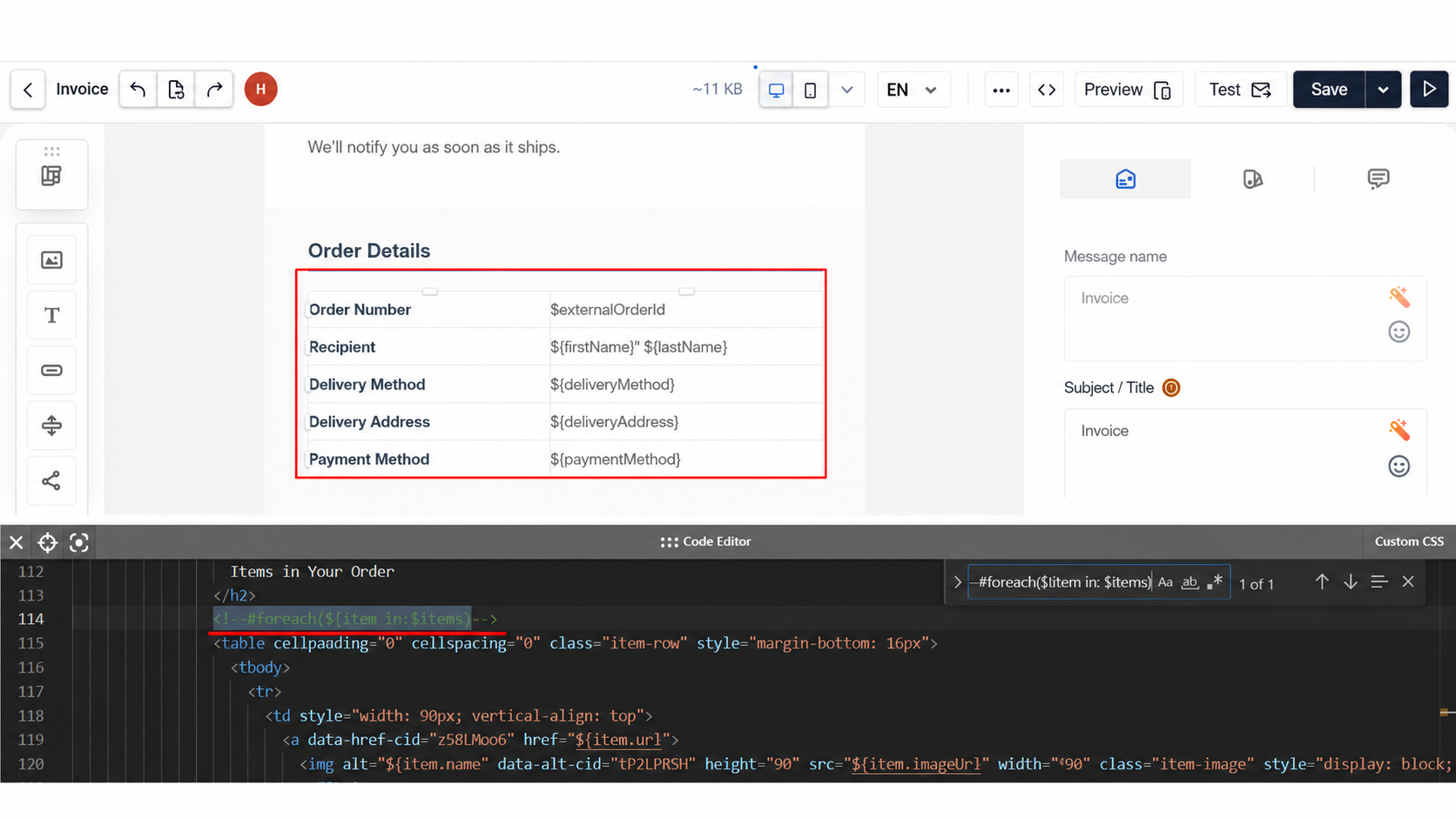Go back using the left arrow button
The height and width of the screenshot is (819, 1456).
(28, 90)
